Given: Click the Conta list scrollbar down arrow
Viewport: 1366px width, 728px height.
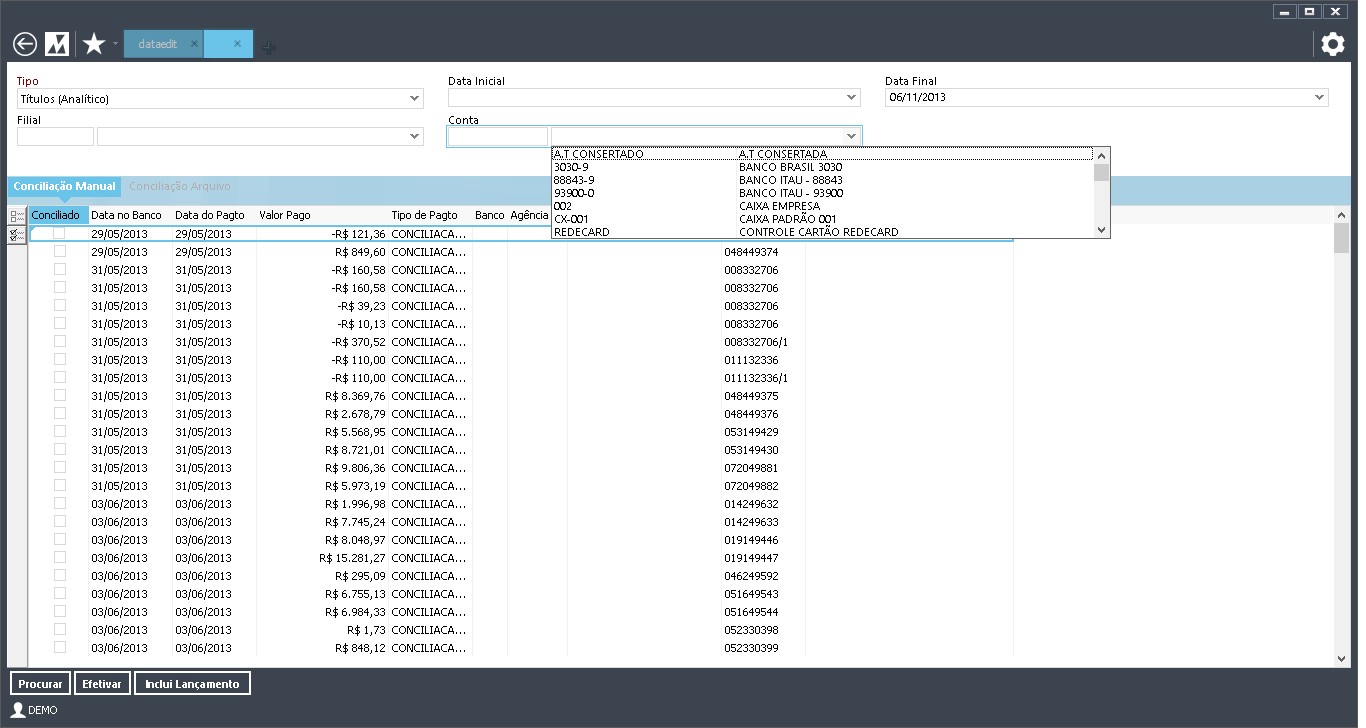Looking at the screenshot, I should tap(1101, 230).
